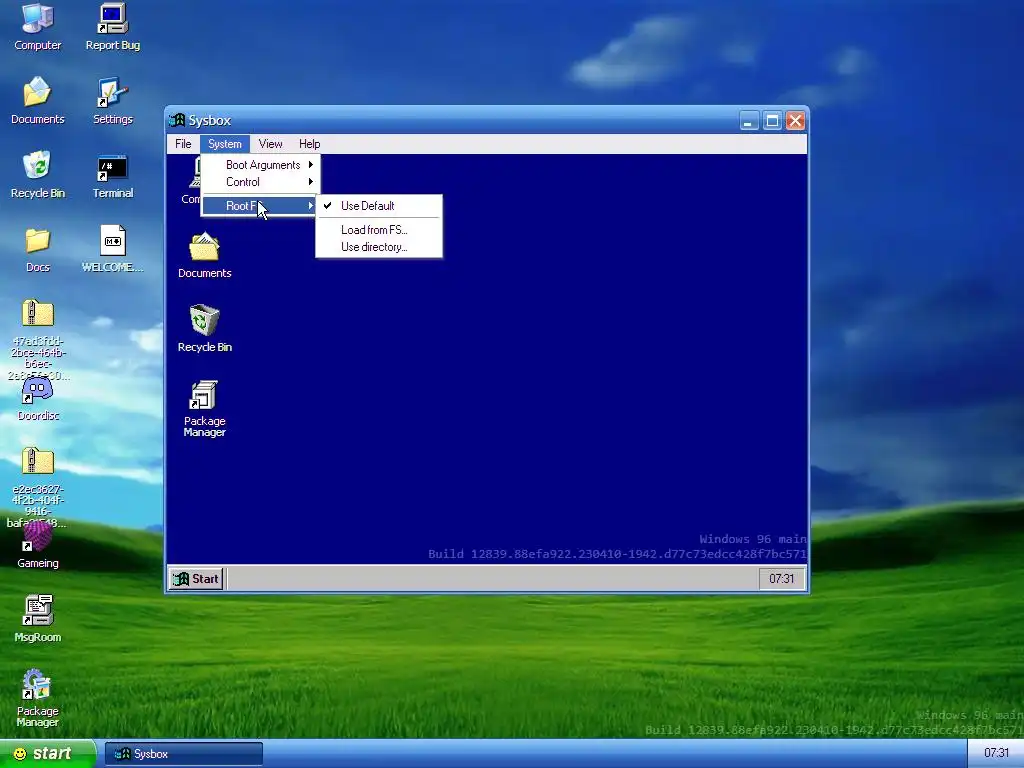Open Package Manager on the outer desktop
The image size is (1024, 768).
coord(37,697)
